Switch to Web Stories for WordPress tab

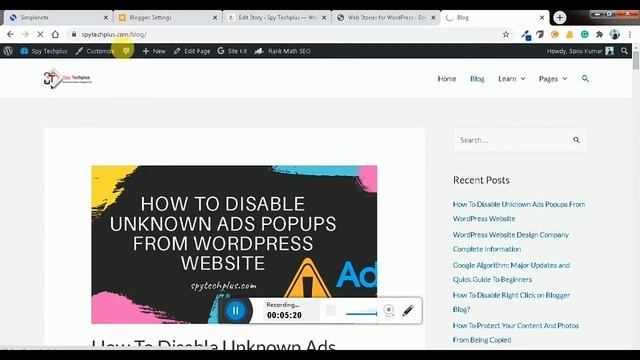386,18
